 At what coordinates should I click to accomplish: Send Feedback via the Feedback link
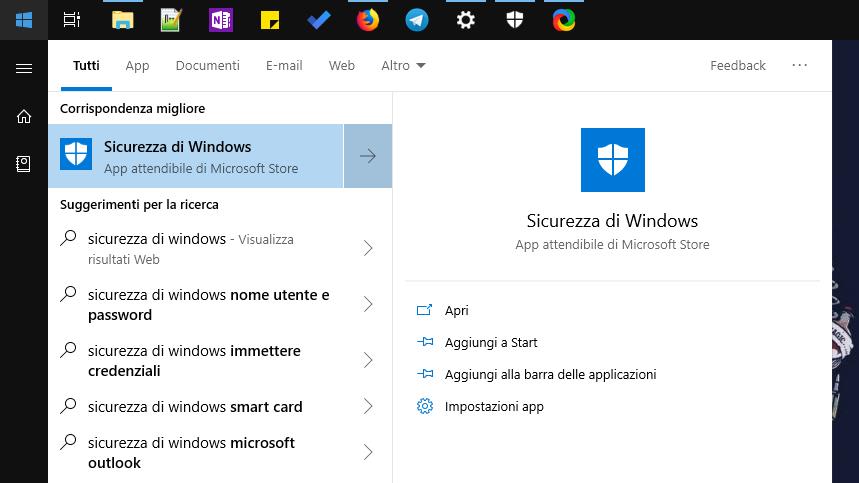click(x=737, y=66)
